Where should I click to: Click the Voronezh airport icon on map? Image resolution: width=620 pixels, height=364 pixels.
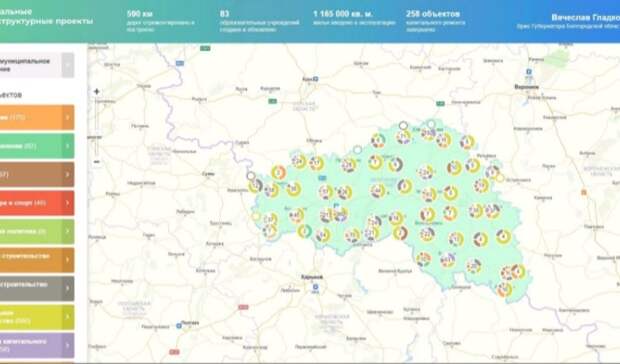coord(529,72)
